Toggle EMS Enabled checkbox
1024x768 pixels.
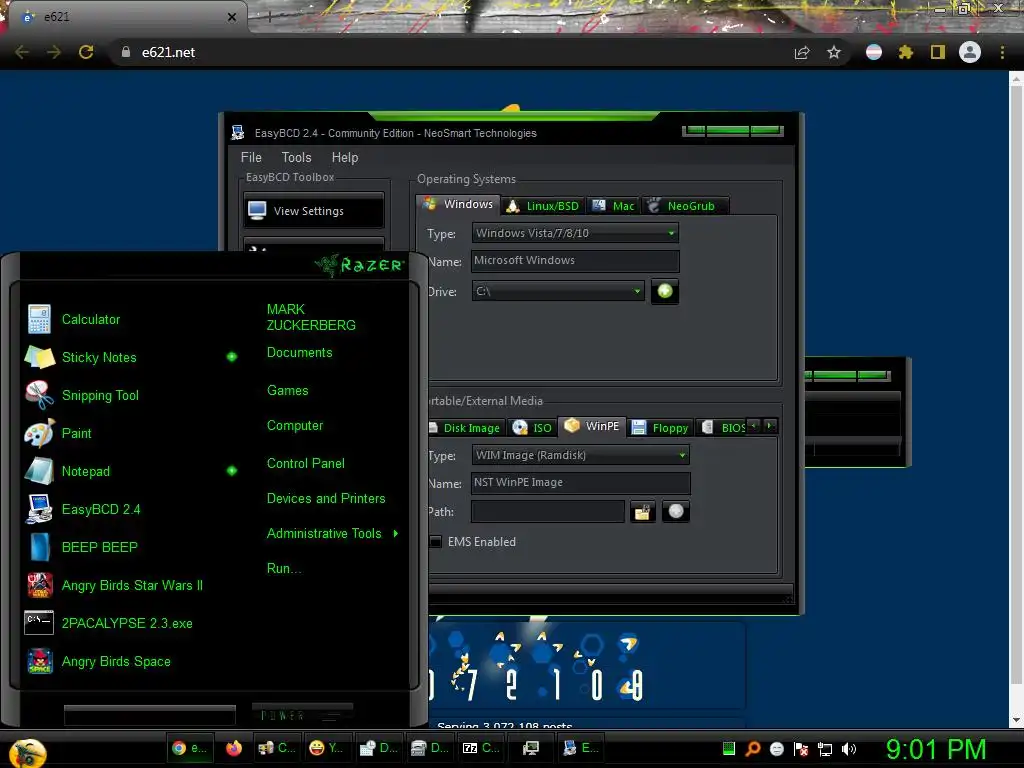pyautogui.click(x=436, y=541)
